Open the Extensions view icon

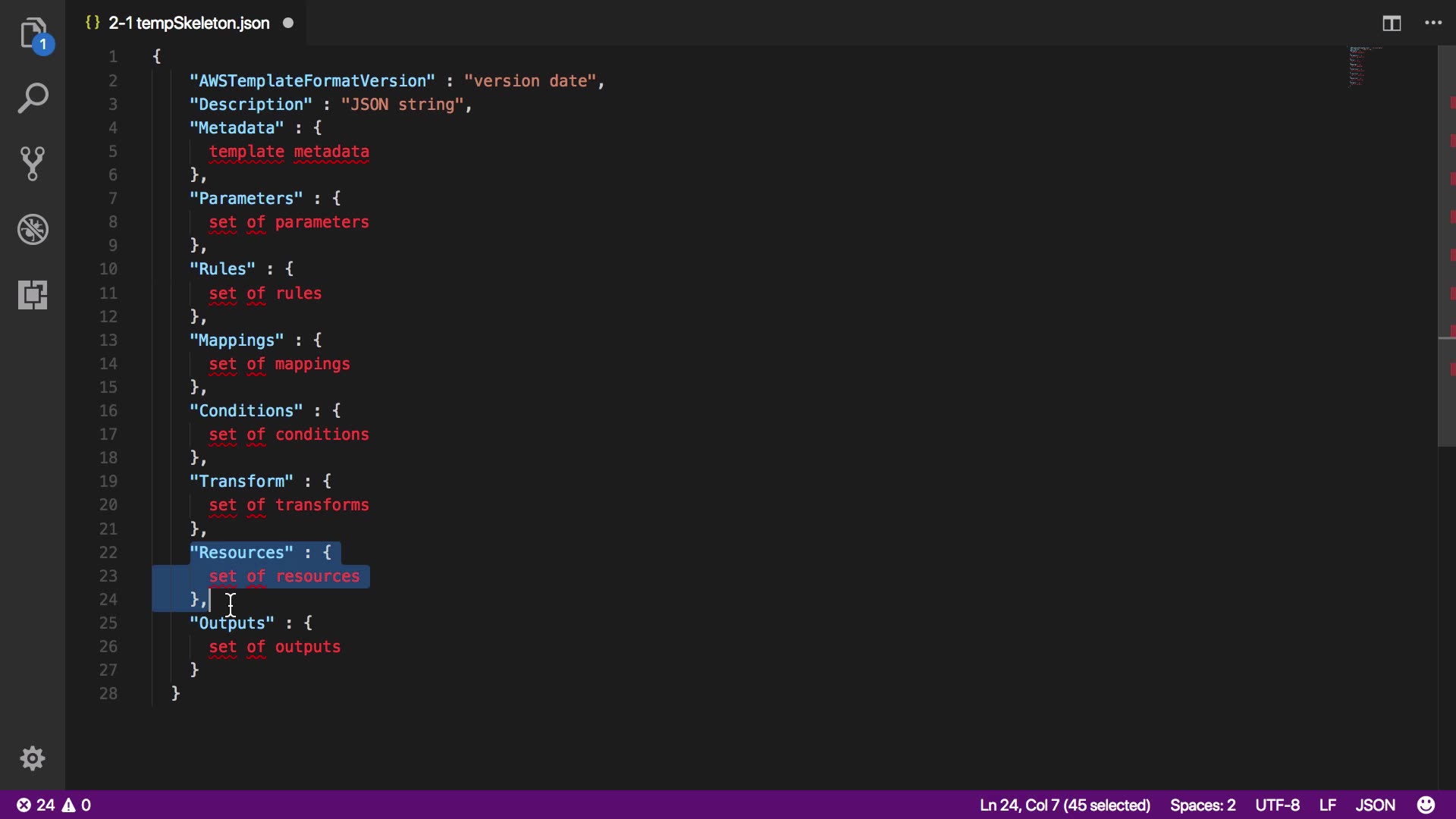point(33,294)
